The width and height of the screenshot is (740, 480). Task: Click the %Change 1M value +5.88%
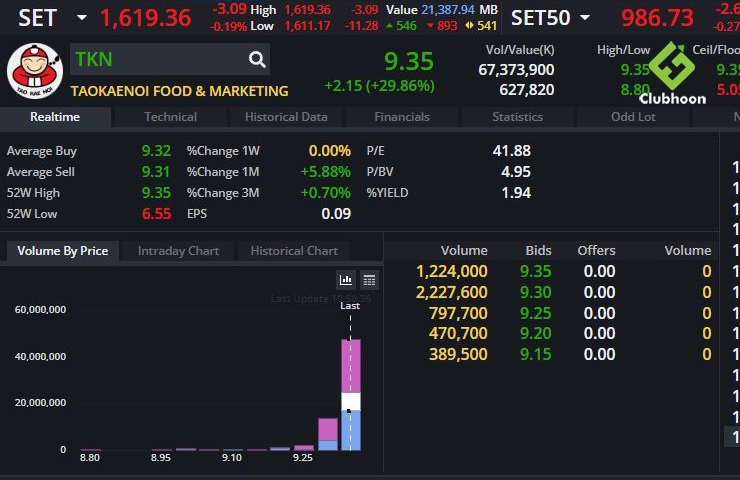pyautogui.click(x=326, y=172)
